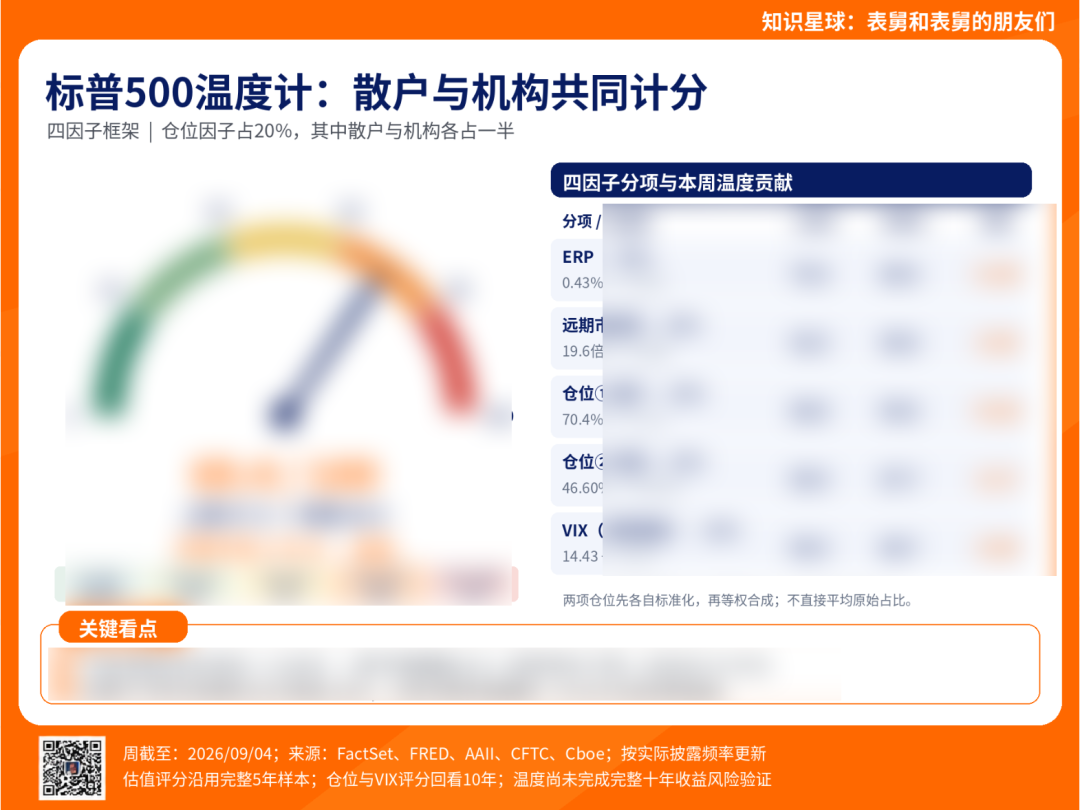Image resolution: width=1080 pixels, height=810 pixels.
Task: Click the 标普500温度计 main title
Action: pyautogui.click(x=376, y=92)
